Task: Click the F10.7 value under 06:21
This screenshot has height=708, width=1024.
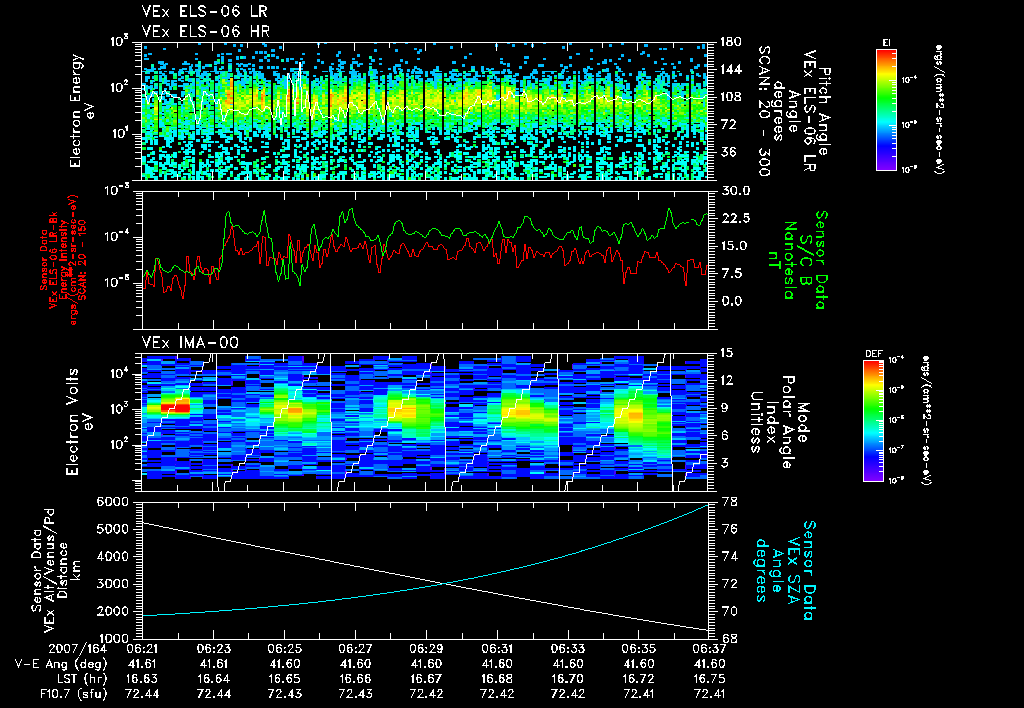Action: [x=142, y=694]
